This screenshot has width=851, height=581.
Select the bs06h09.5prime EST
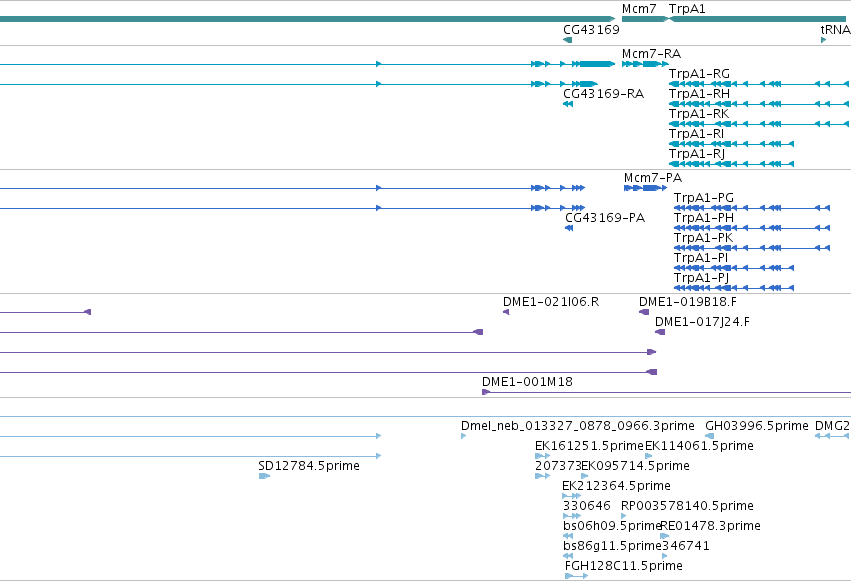tap(568, 536)
